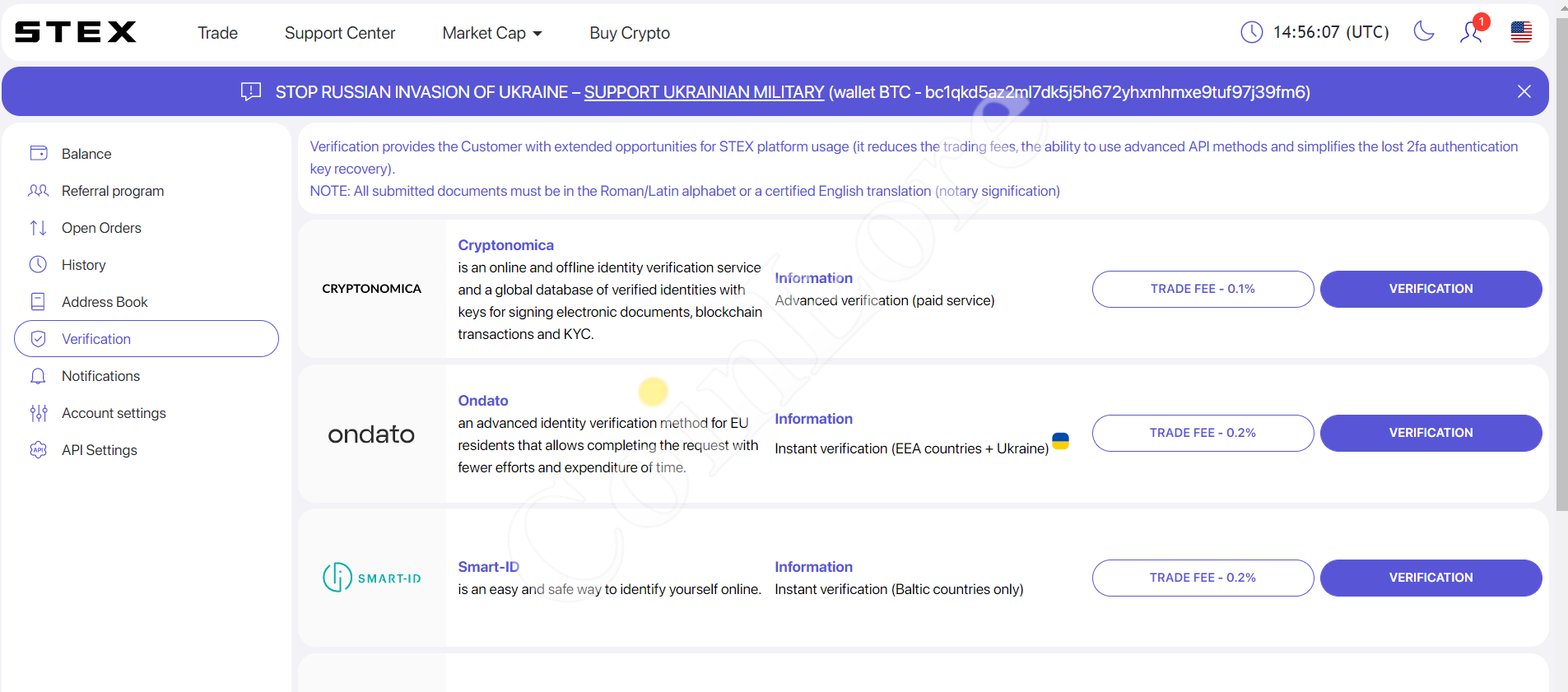Click the Smart-ID heading link
Image resolution: width=1568 pixels, height=692 pixels.
[488, 567]
